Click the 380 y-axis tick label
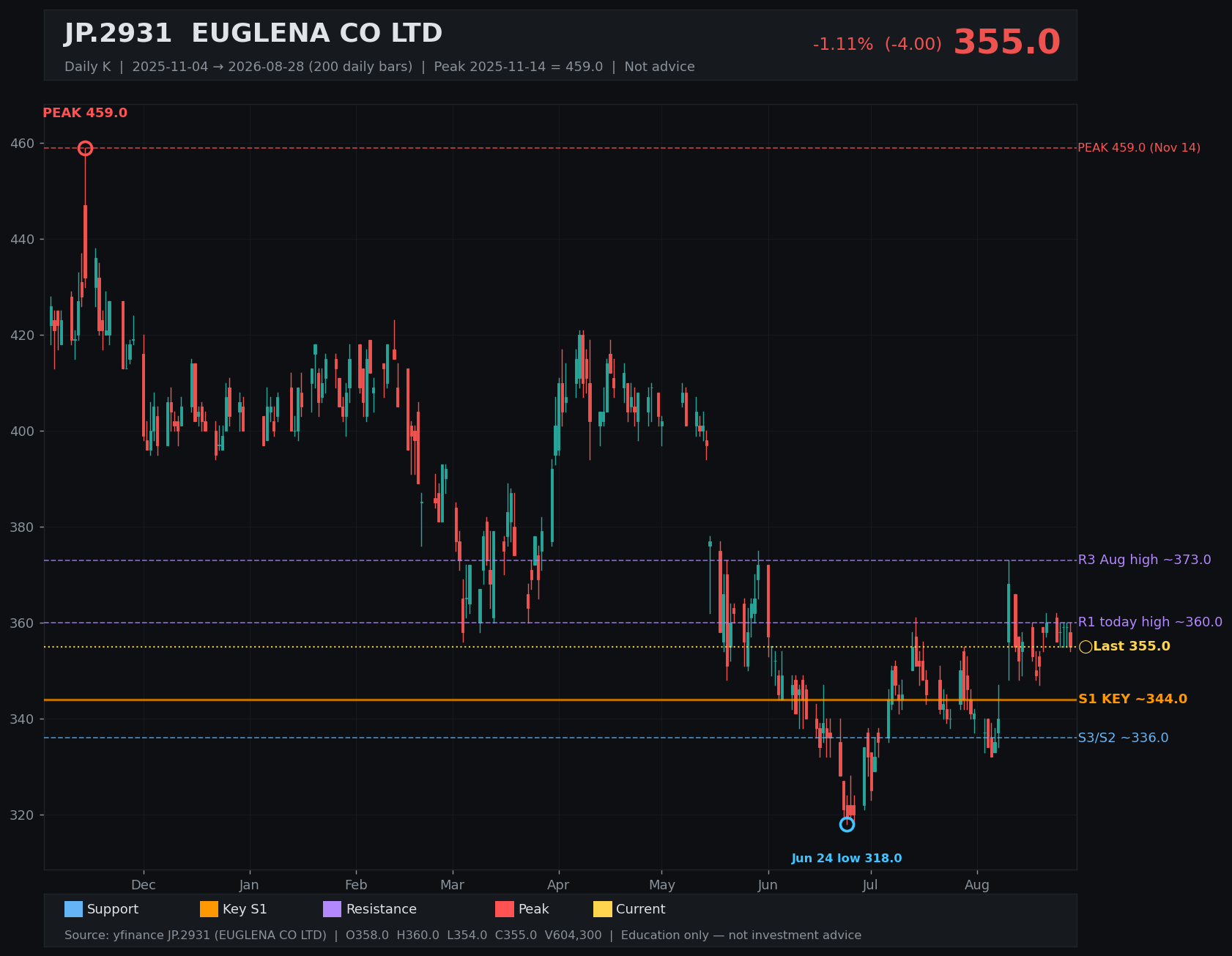This screenshot has width=1232, height=956. click(23, 527)
